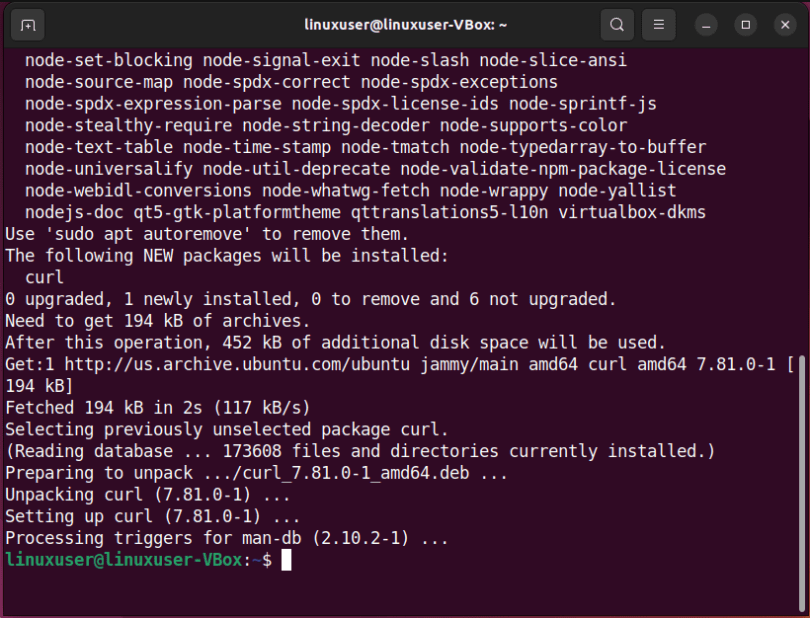
Task: Click the blinking terminal cursor
Action: tap(288, 560)
